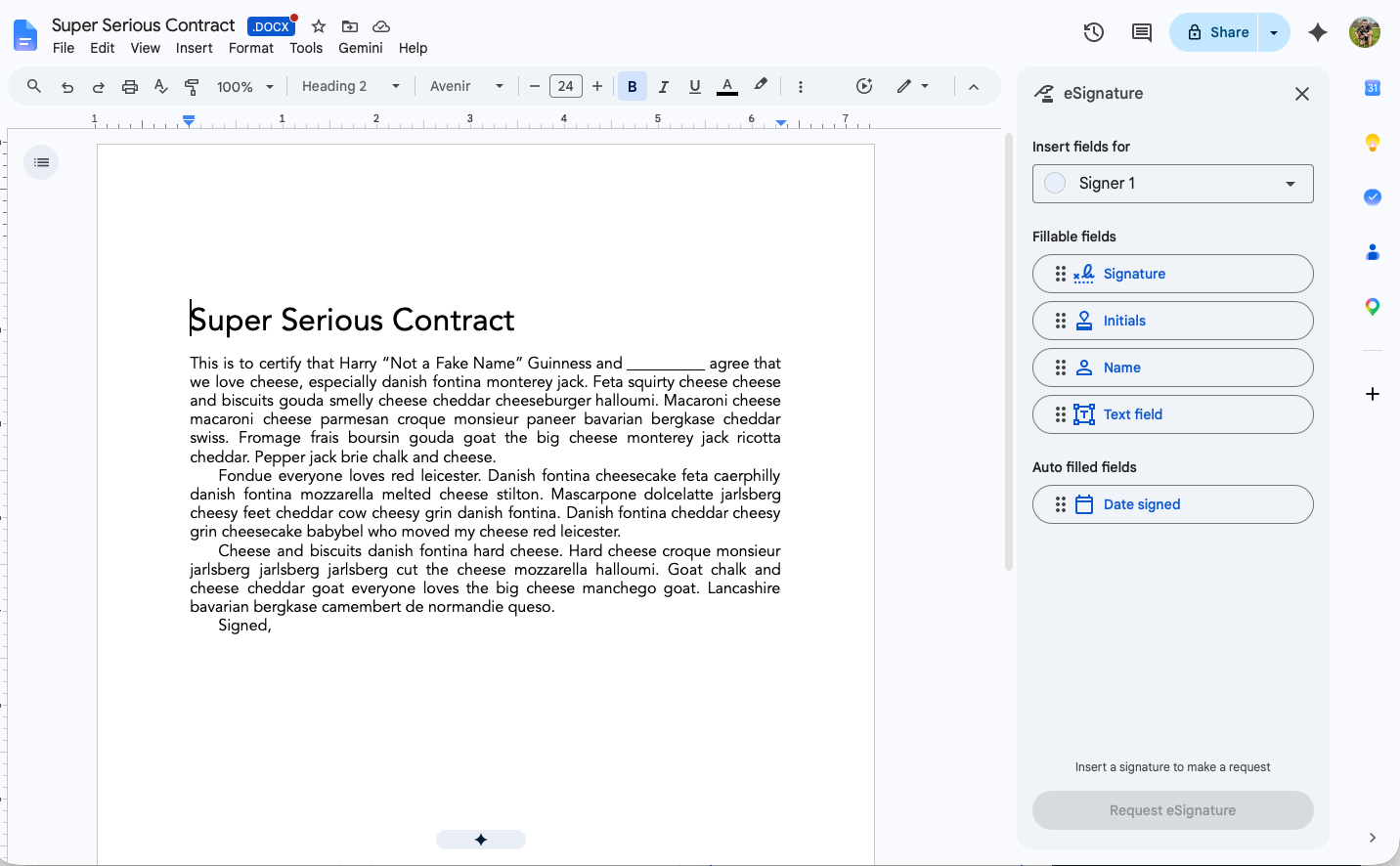
Task: Open the highlight color pen tool
Action: (761, 86)
